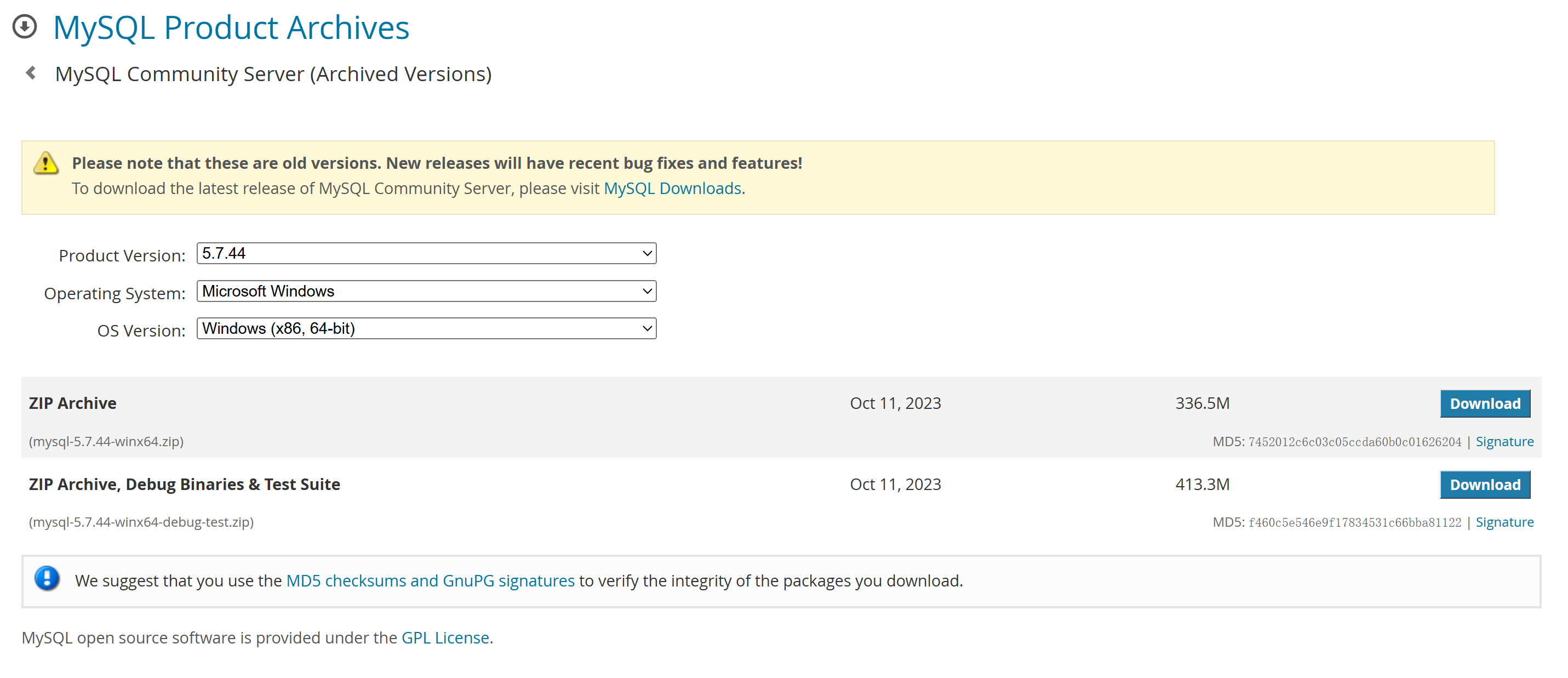Click the back chevron arrow icon

tap(31, 73)
